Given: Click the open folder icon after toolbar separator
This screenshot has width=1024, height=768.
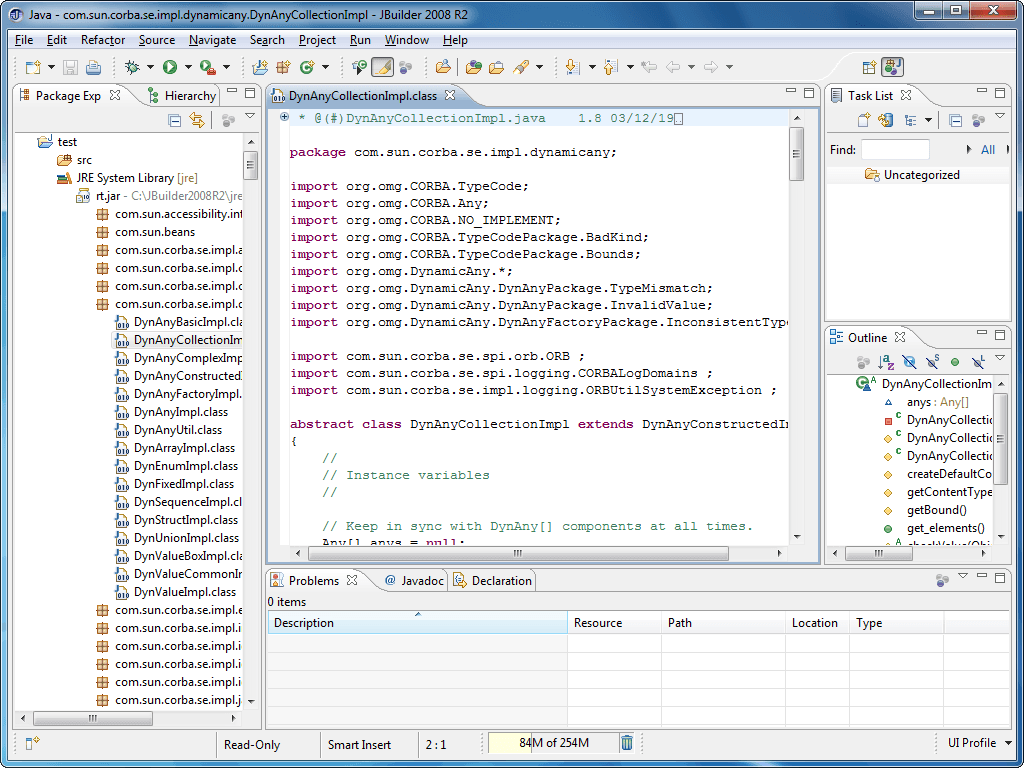Looking at the screenshot, I should [496, 67].
